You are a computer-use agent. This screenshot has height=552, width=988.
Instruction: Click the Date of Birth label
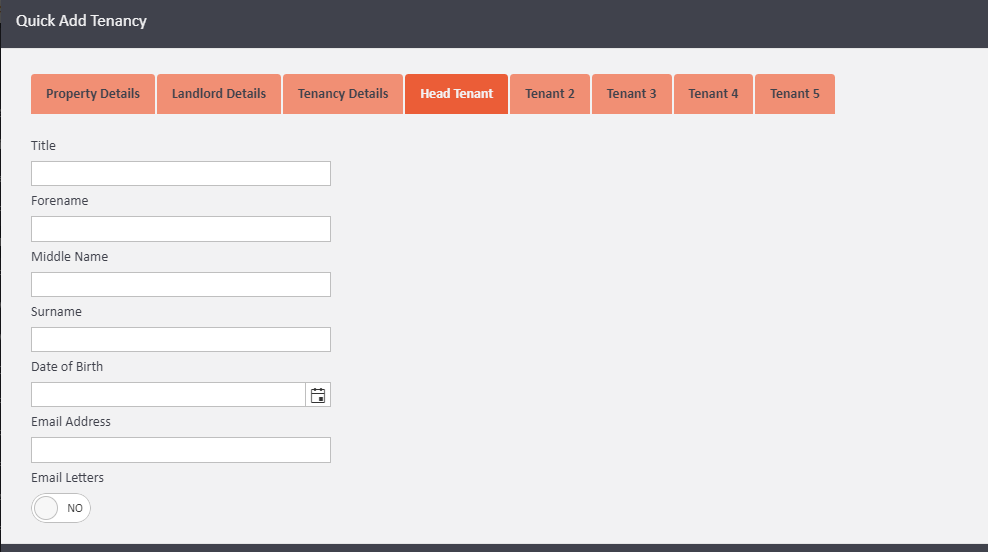pyautogui.click(x=67, y=367)
